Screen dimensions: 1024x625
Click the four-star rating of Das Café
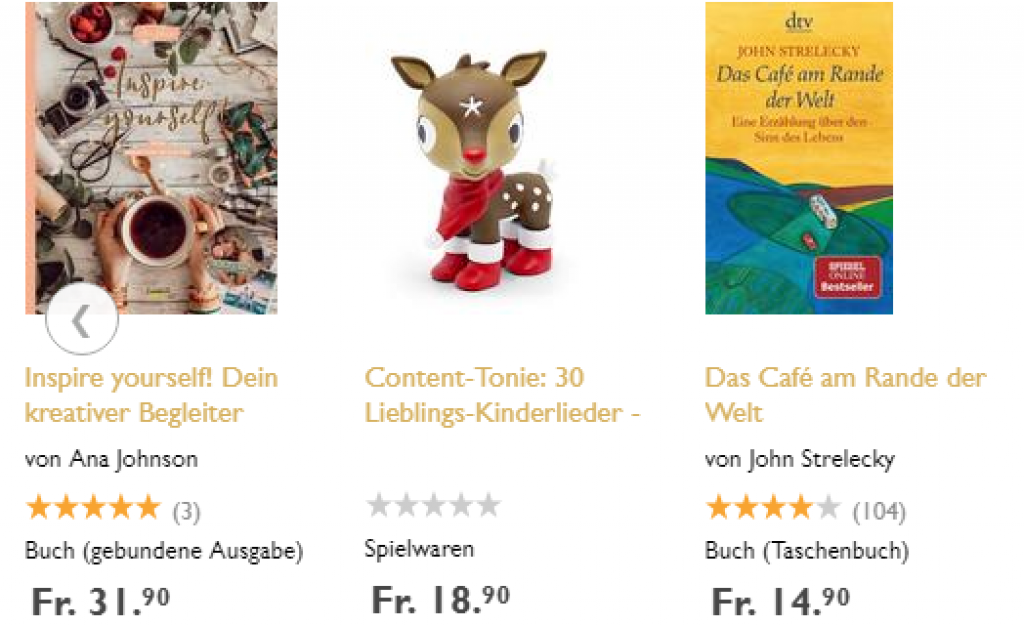tap(773, 507)
